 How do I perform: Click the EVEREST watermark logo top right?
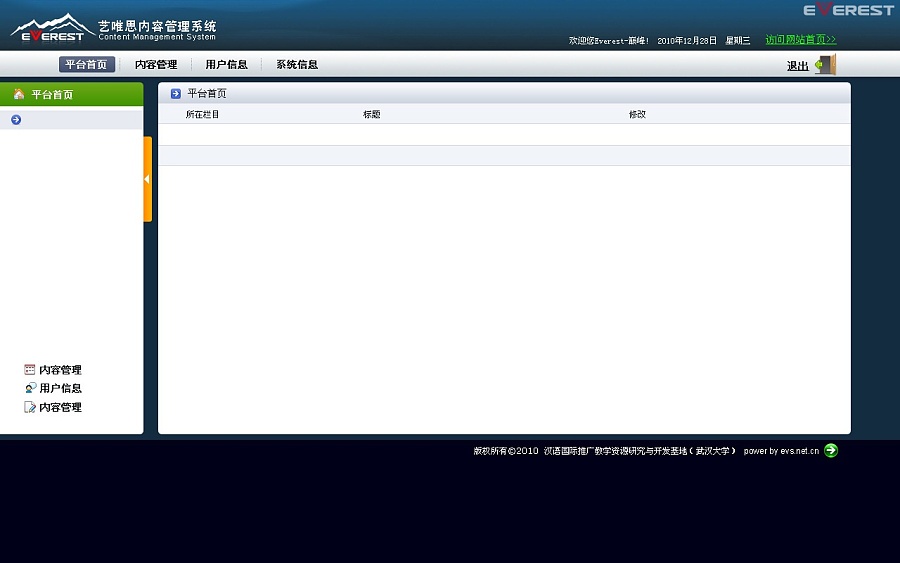(x=848, y=10)
